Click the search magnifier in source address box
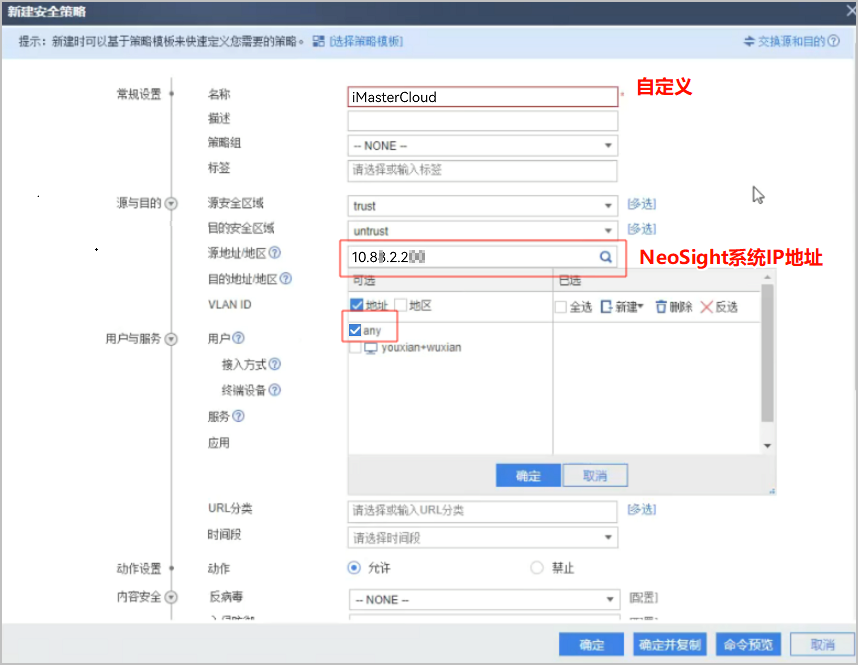Viewport: 858px width, 665px height. 605,257
